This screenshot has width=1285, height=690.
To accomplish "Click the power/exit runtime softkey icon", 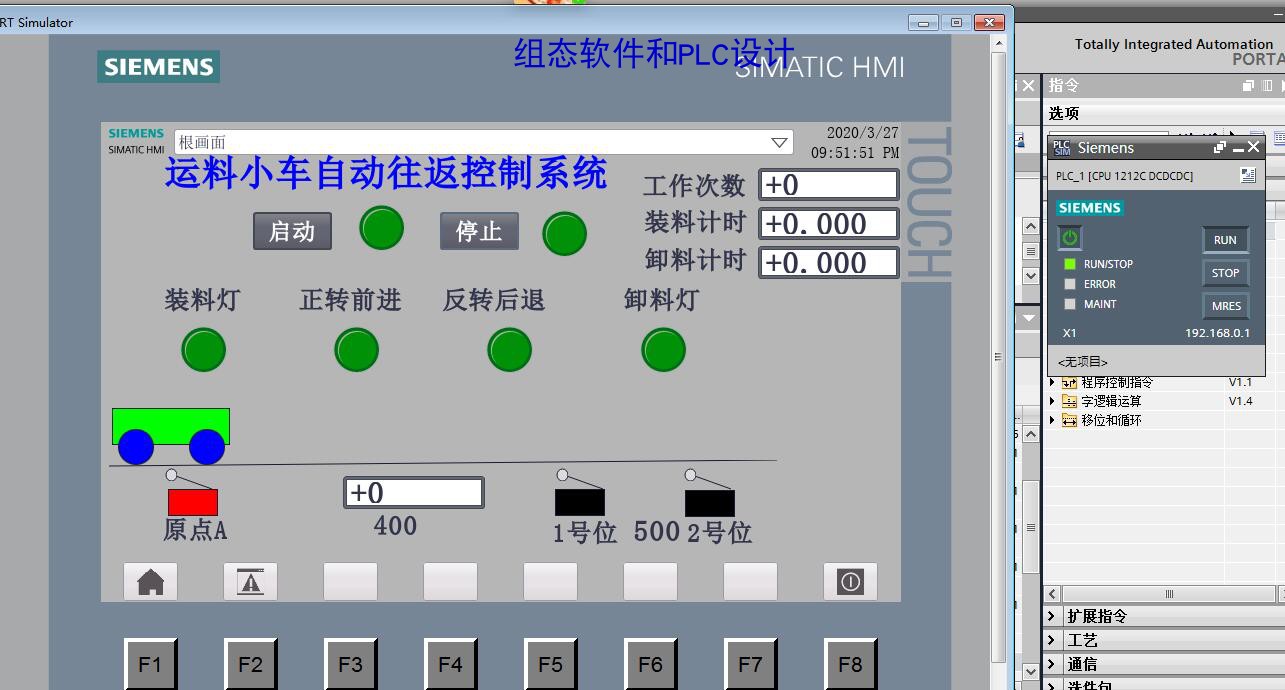I will [x=850, y=581].
